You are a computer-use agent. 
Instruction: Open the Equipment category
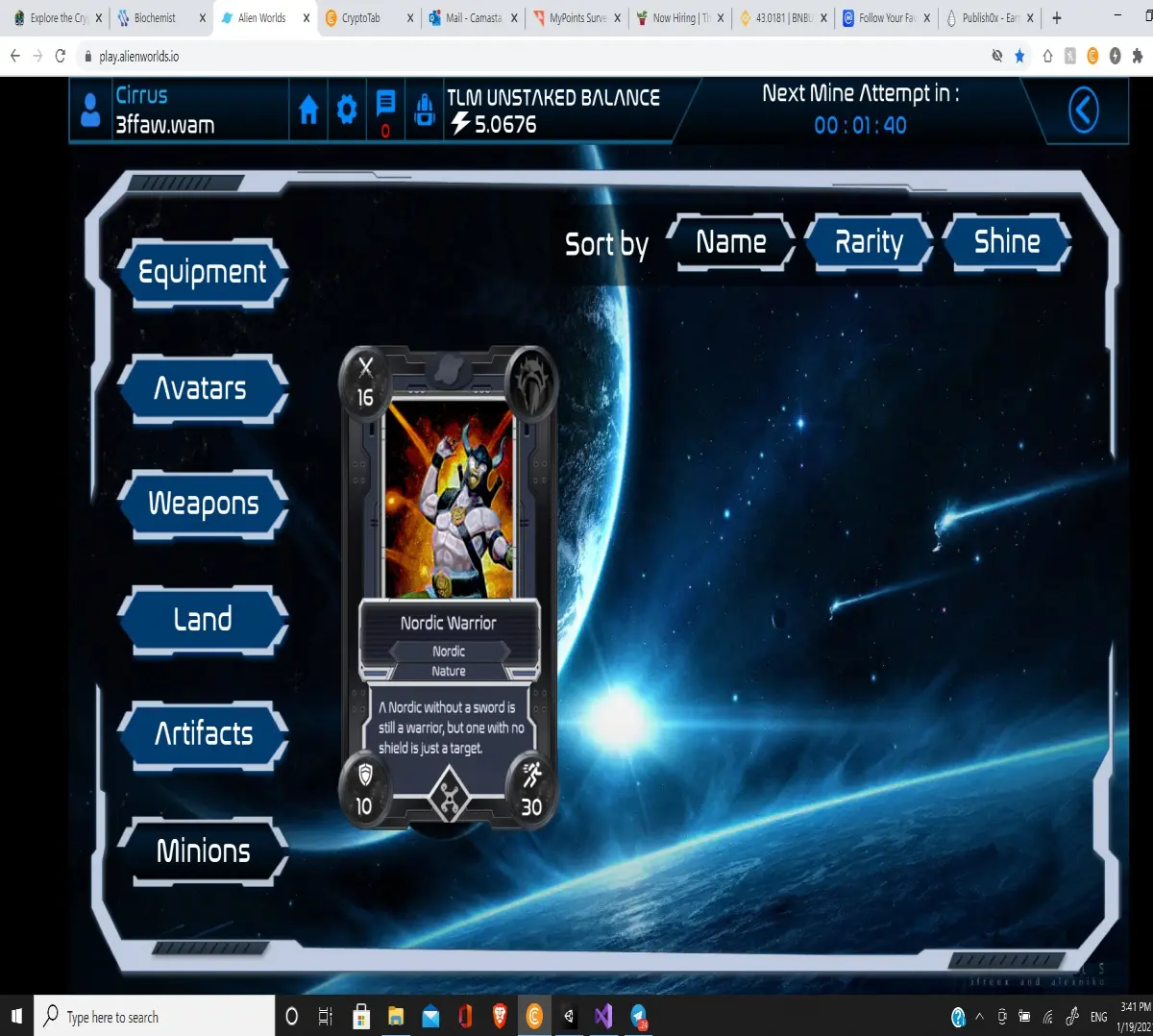203,273
